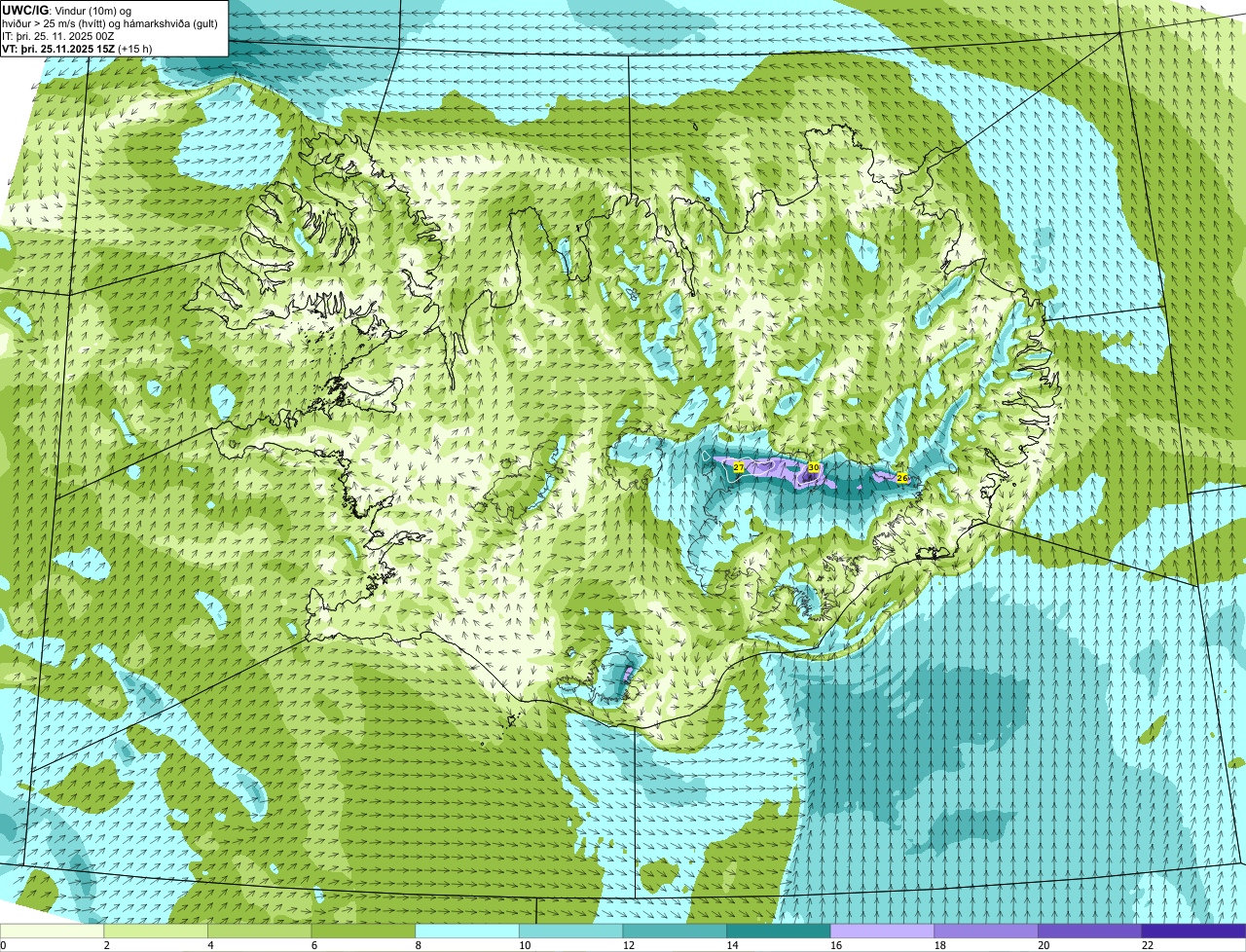Click the yellow gust marker labeled 26

click(902, 478)
